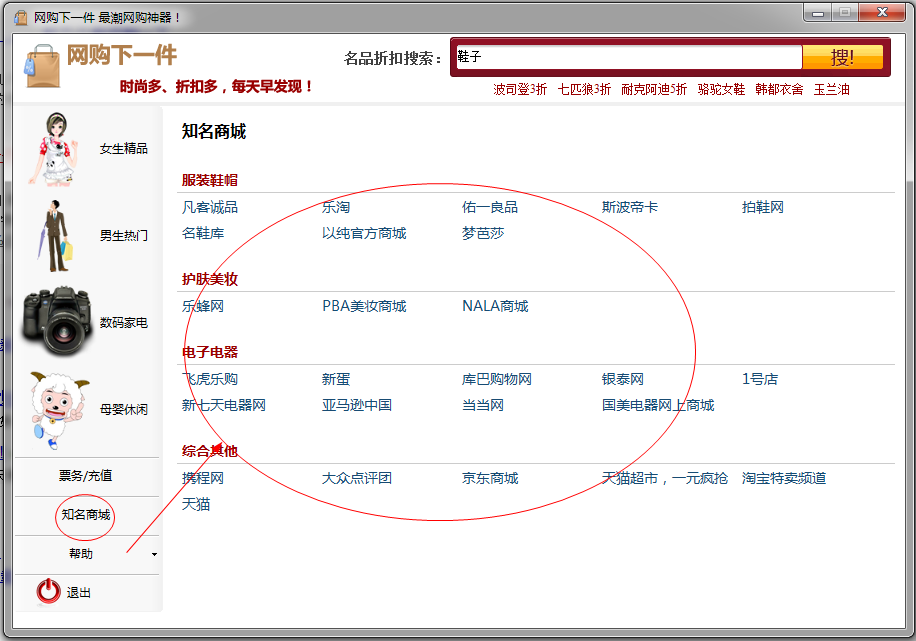Visit the NALA商城 link
916x641 pixels.
495,306
